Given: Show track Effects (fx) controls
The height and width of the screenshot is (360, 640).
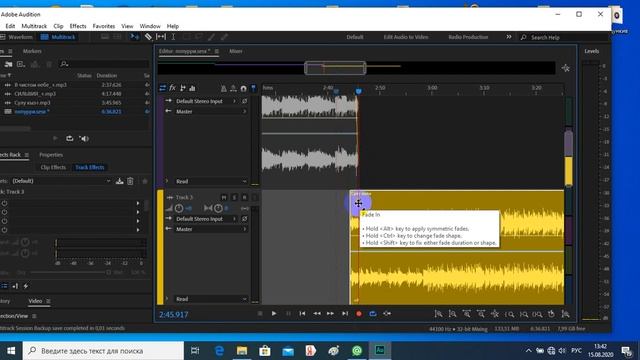Looking at the screenshot, I should coord(172,88).
